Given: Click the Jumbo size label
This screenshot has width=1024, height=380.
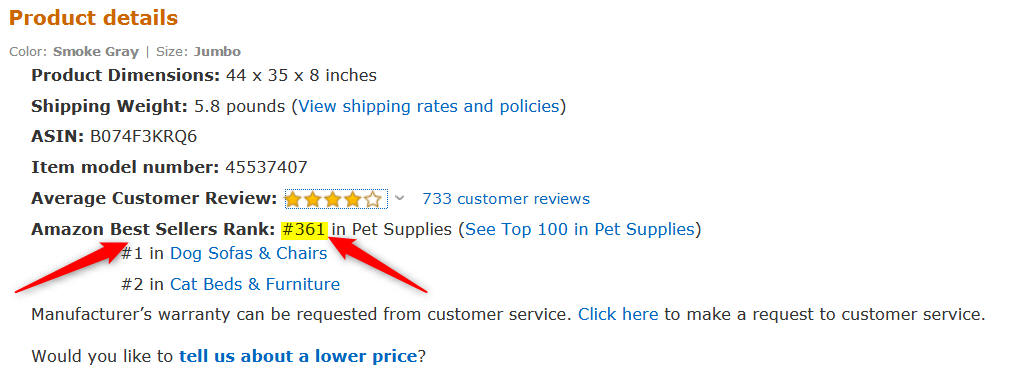Looking at the screenshot, I should coord(217,52).
